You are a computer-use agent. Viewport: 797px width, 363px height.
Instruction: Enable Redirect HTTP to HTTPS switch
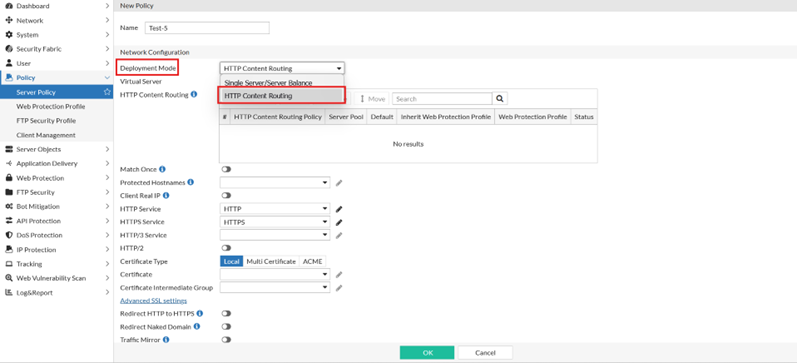coord(226,314)
